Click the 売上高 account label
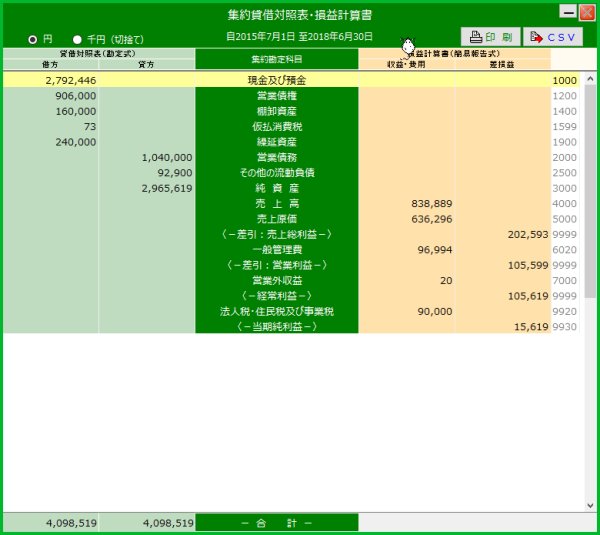Image resolution: width=600 pixels, height=535 pixels. (x=277, y=203)
